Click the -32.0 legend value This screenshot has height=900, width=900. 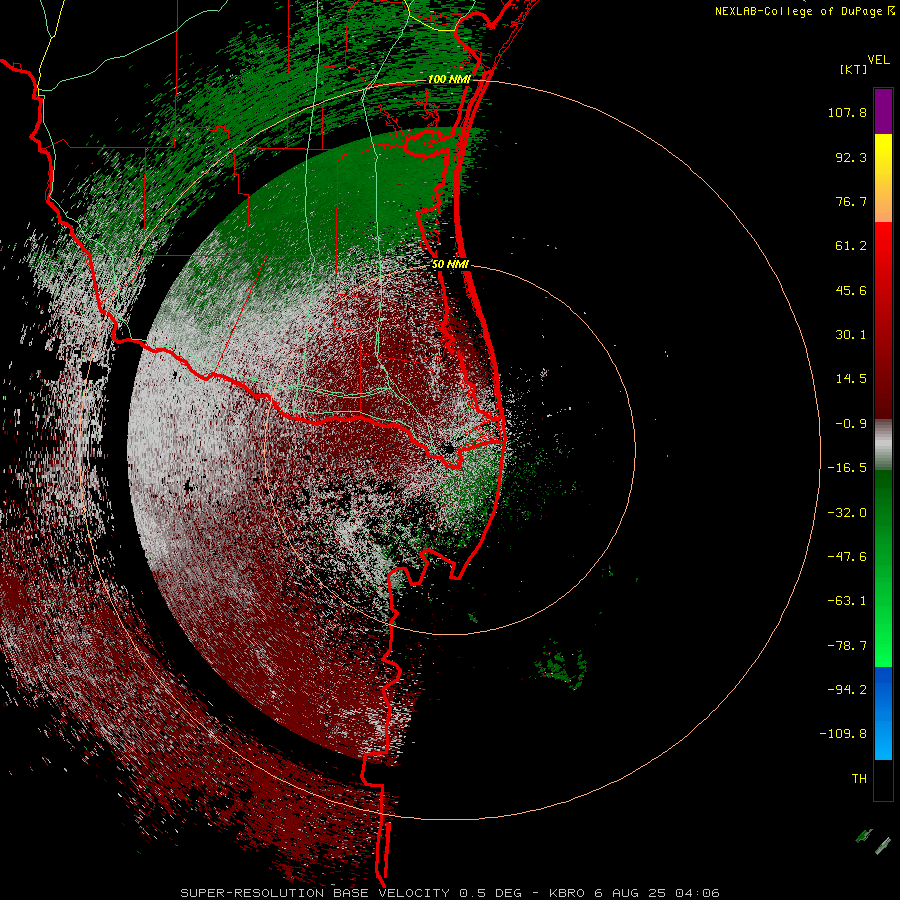pos(847,513)
